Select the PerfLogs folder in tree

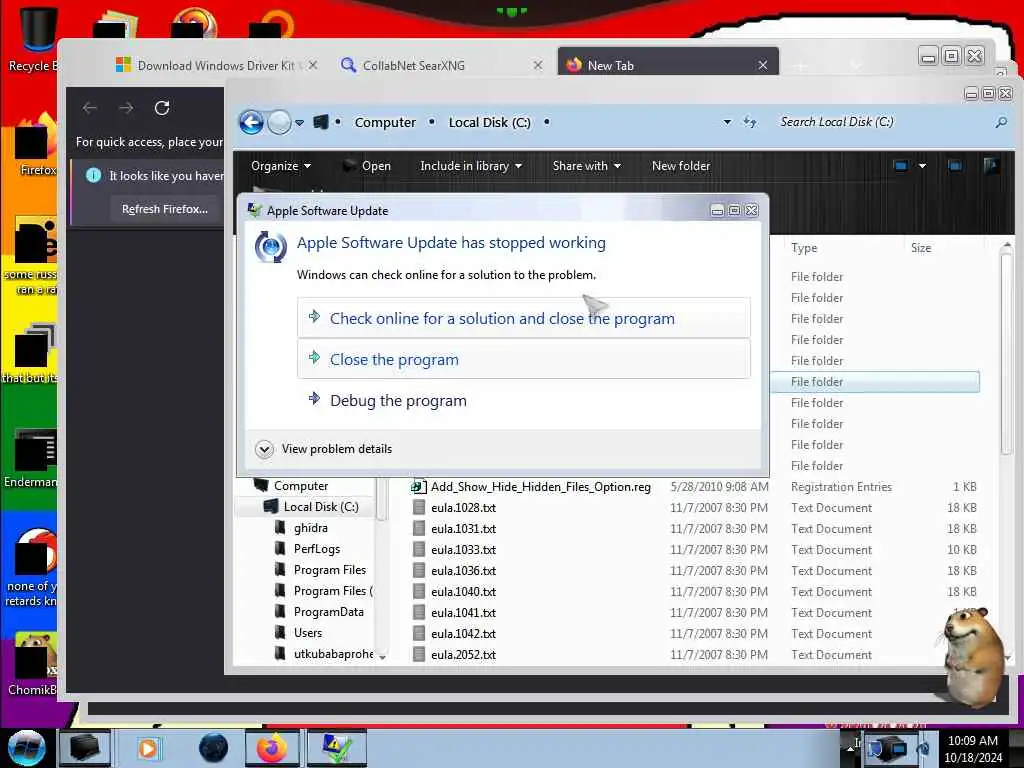tap(316, 549)
